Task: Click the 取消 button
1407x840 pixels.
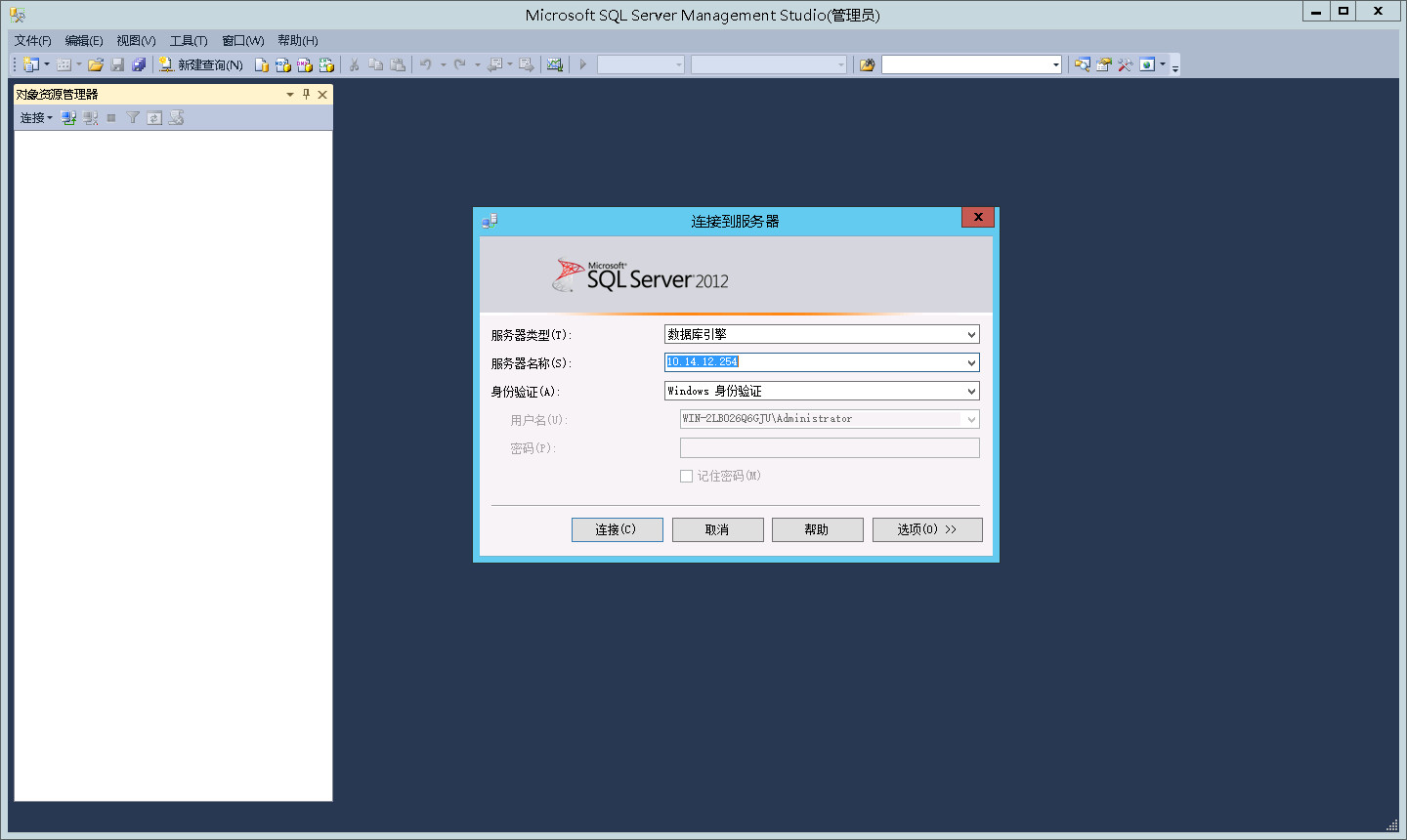Action: [717, 529]
